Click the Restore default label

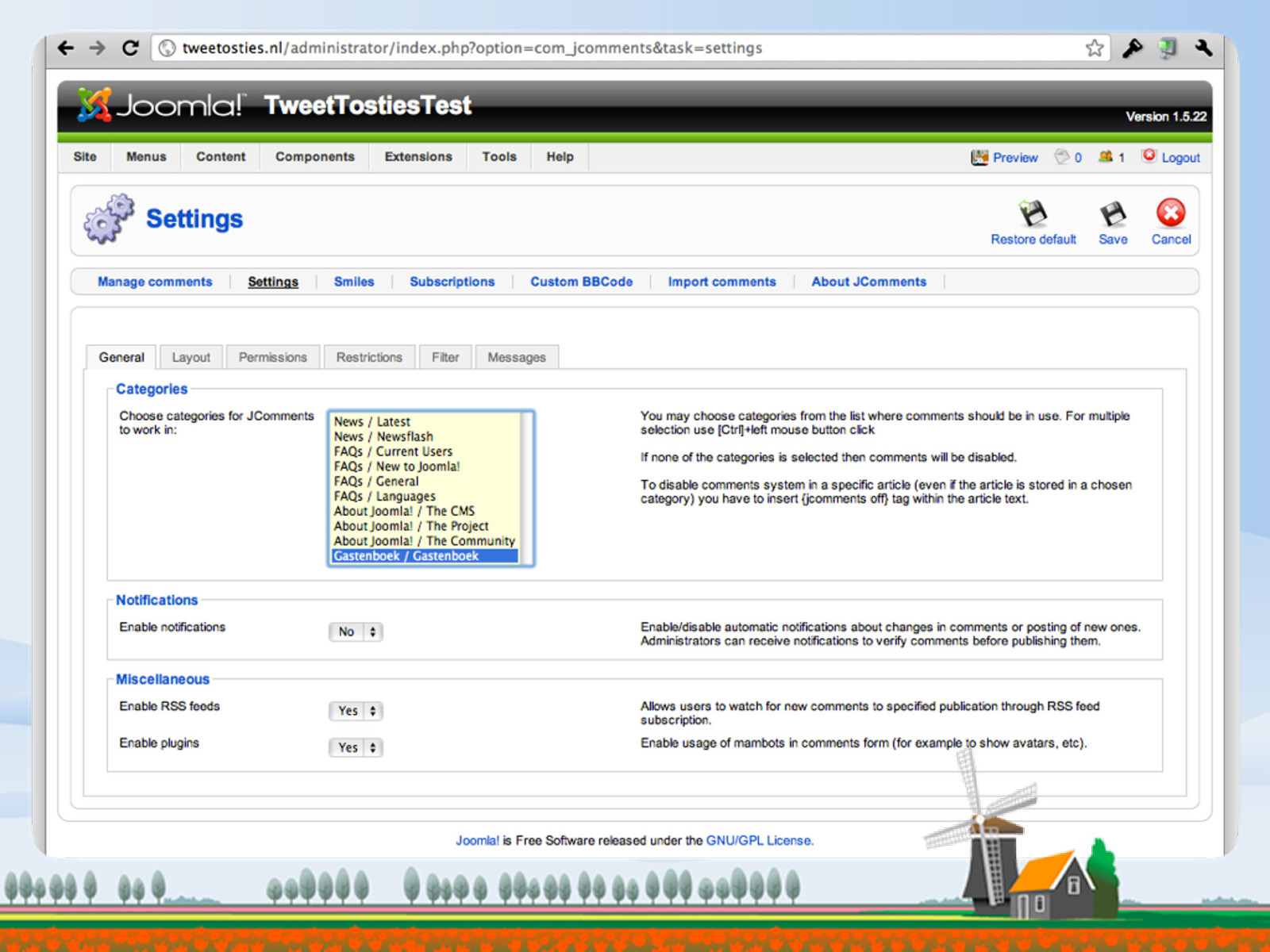pyautogui.click(x=1033, y=240)
